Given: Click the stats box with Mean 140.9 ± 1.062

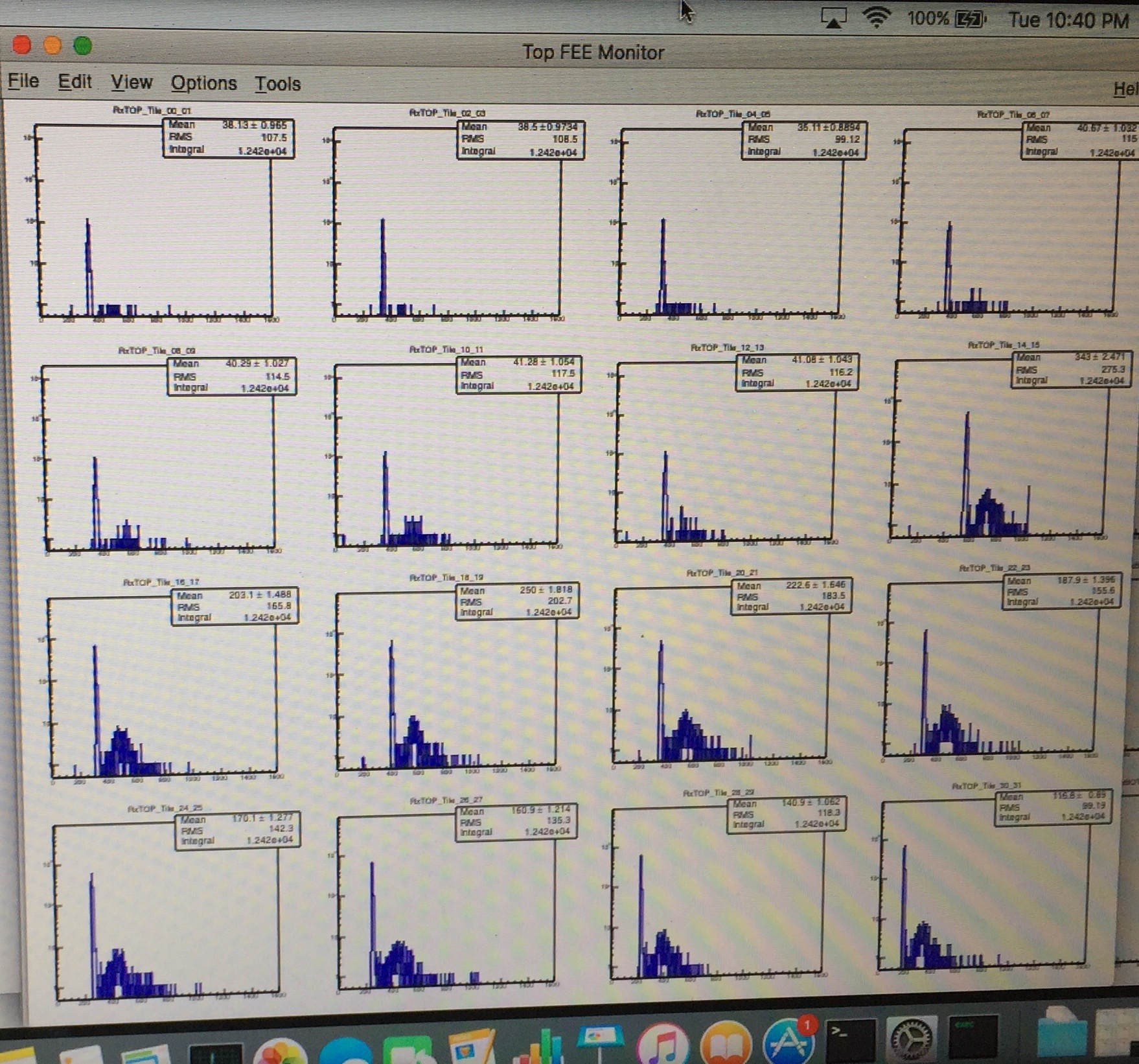Looking at the screenshot, I should tap(787, 814).
